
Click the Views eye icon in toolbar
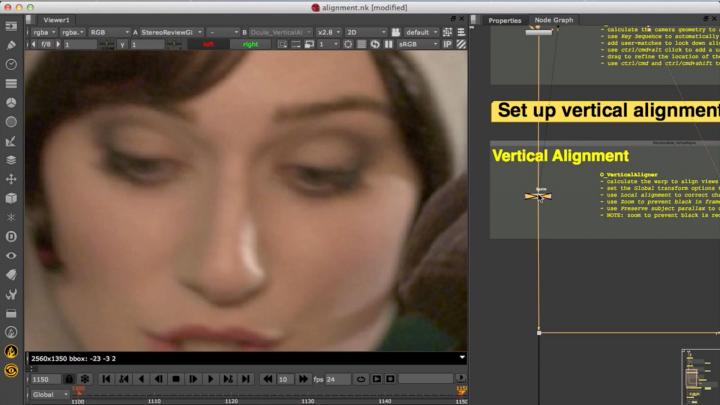tap(11, 255)
